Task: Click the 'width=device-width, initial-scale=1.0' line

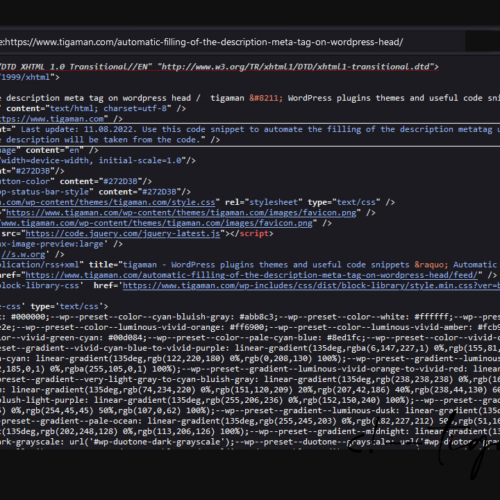Action: pos(97,161)
